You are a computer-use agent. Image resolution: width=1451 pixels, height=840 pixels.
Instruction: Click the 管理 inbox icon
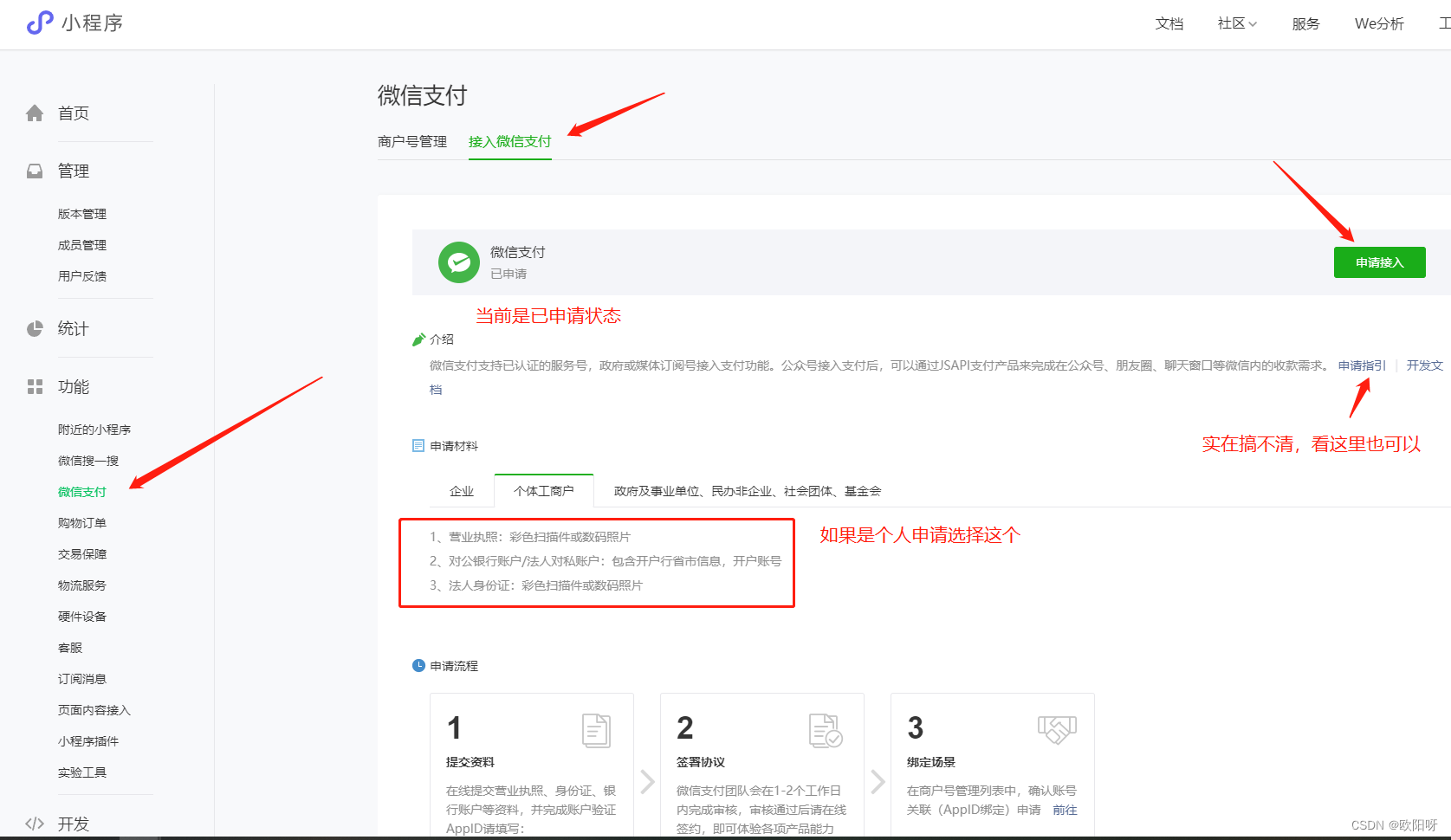[x=35, y=171]
